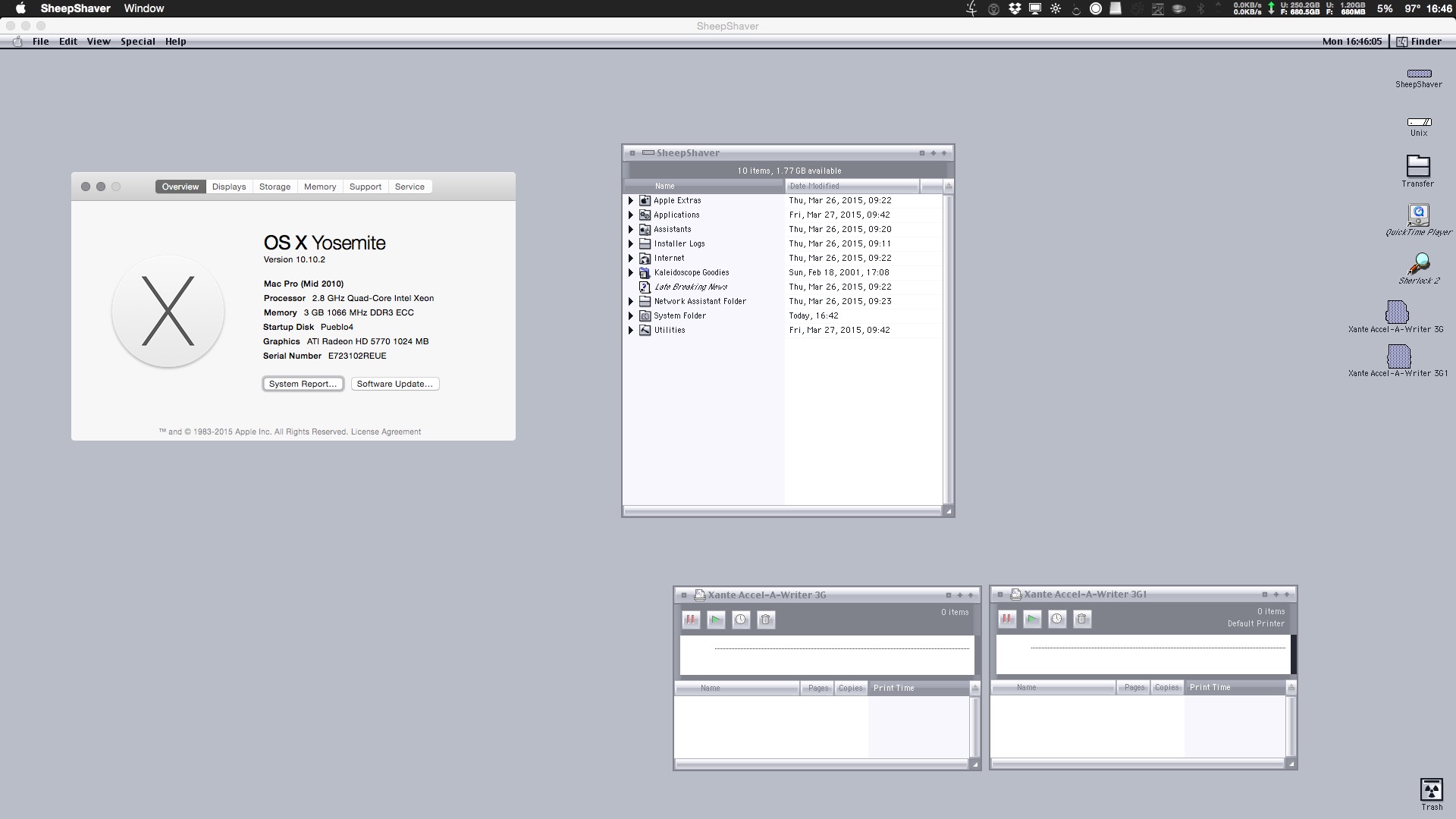Sort Accel-A-Writer 3G queue by Pages column
The image size is (1456, 819).
point(817,688)
